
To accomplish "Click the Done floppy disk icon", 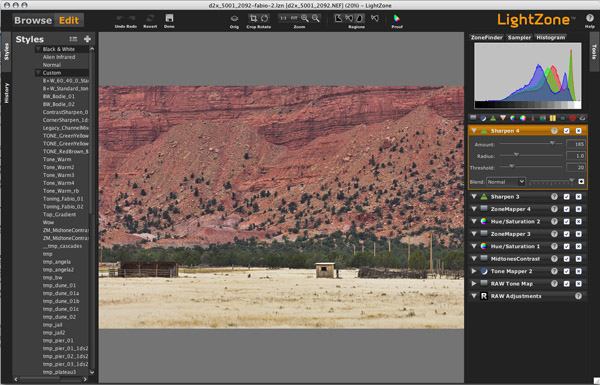I will point(169,18).
